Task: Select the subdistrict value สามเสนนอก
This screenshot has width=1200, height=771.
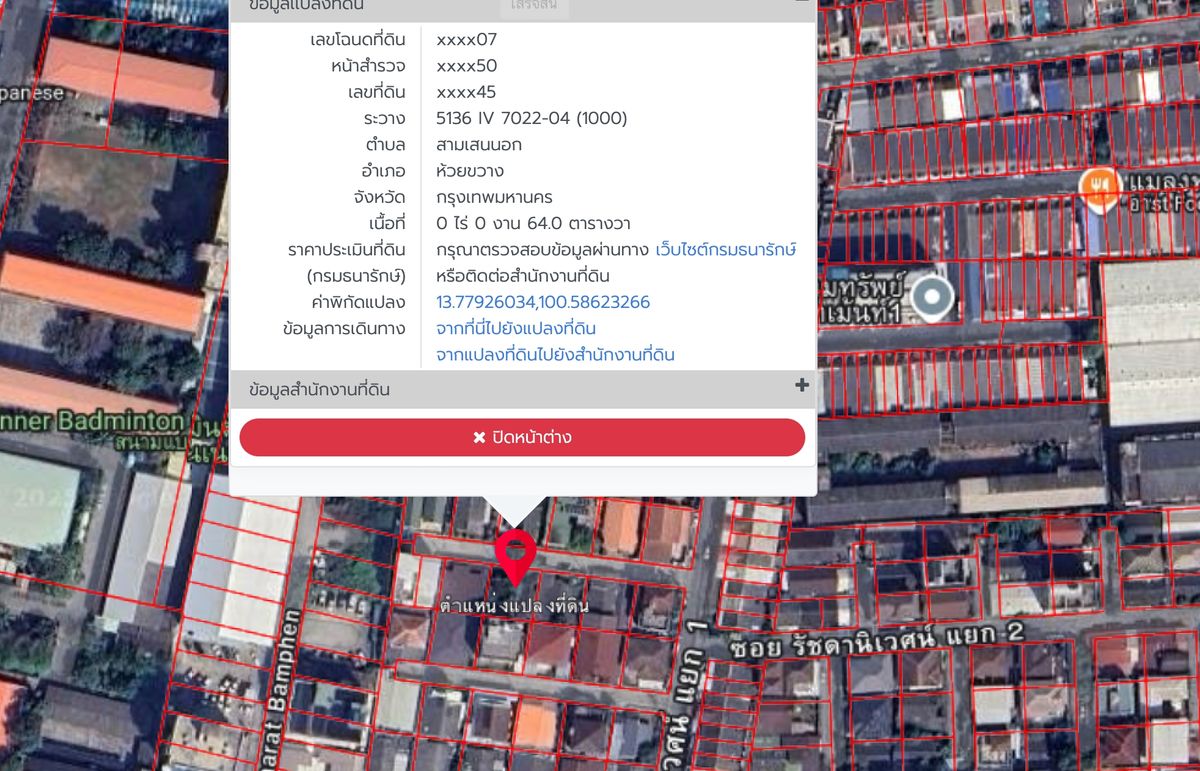Action: (x=479, y=144)
